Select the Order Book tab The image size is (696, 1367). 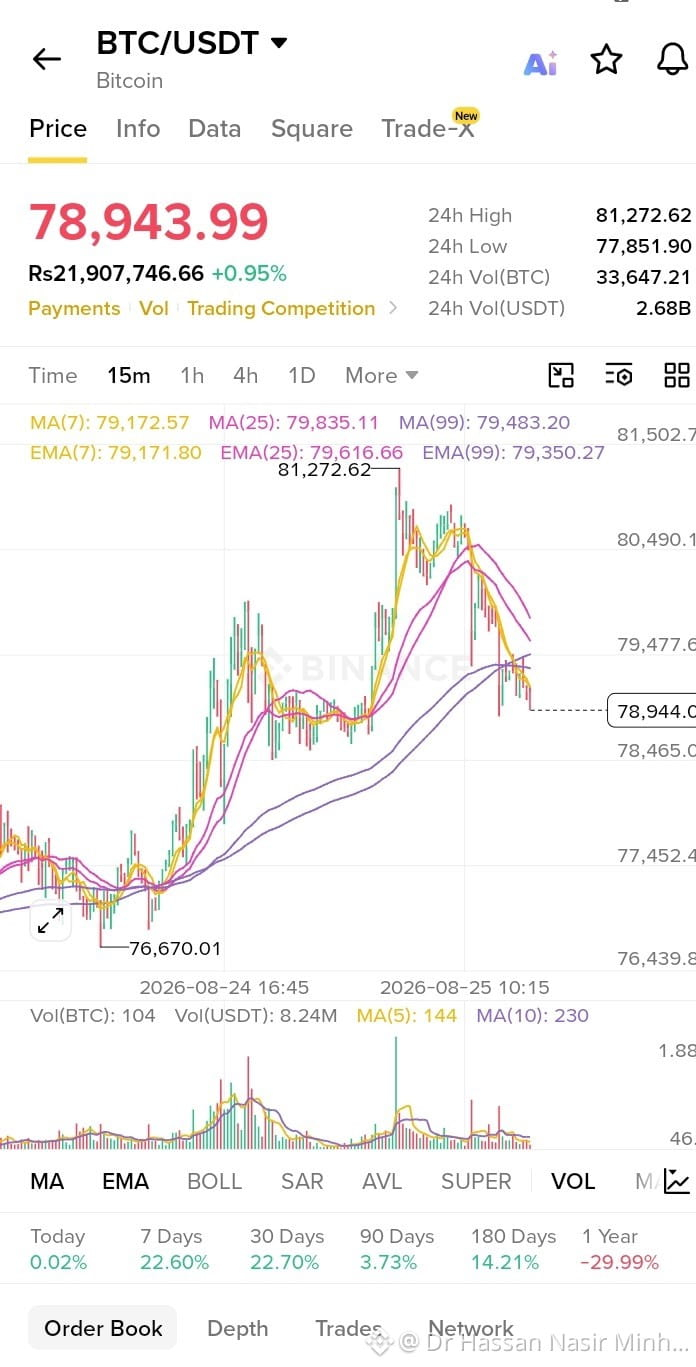[x=103, y=1328]
